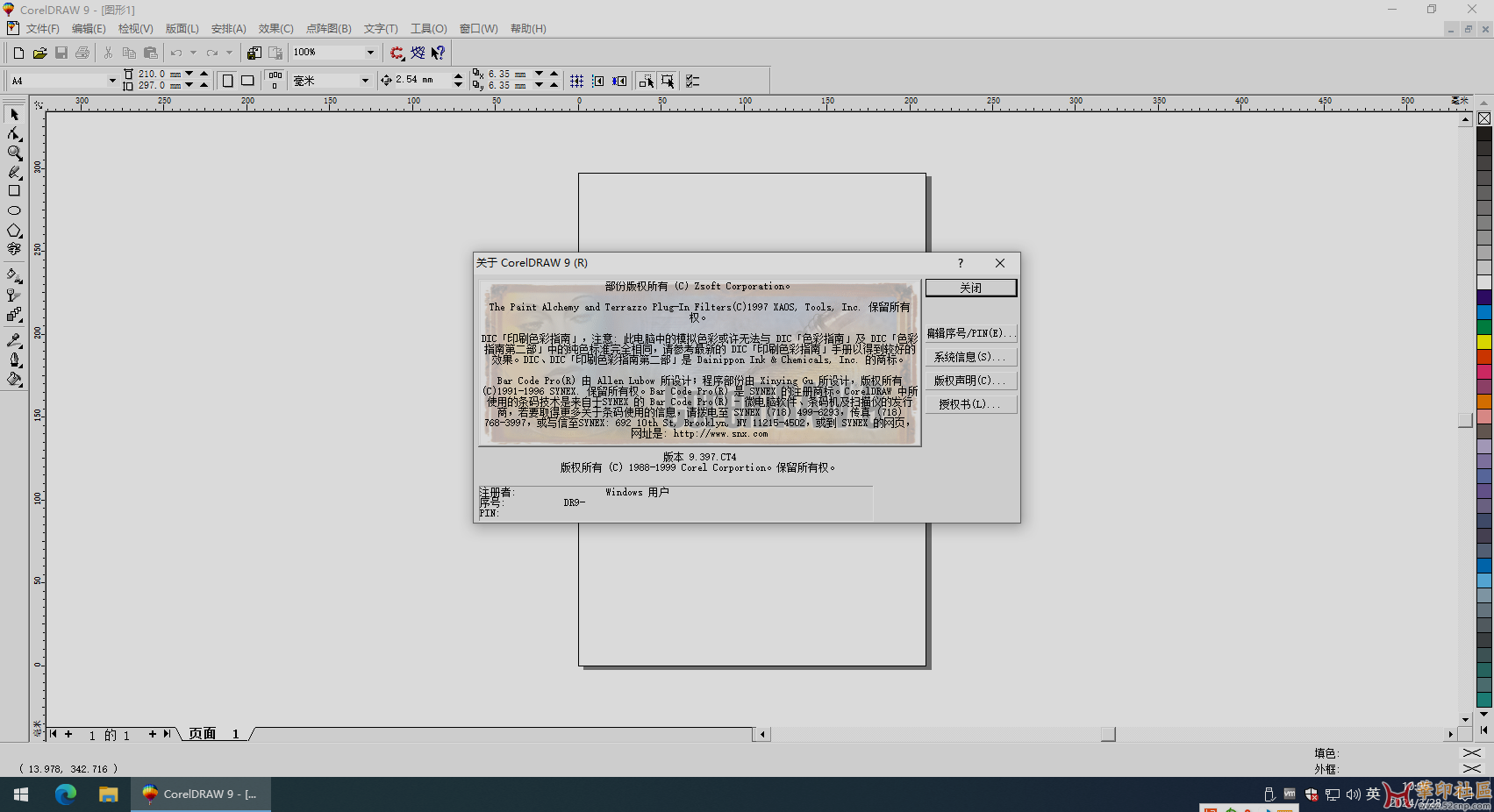Select the Zoom magnifier tool
Image resolution: width=1494 pixels, height=812 pixels.
tap(14, 153)
